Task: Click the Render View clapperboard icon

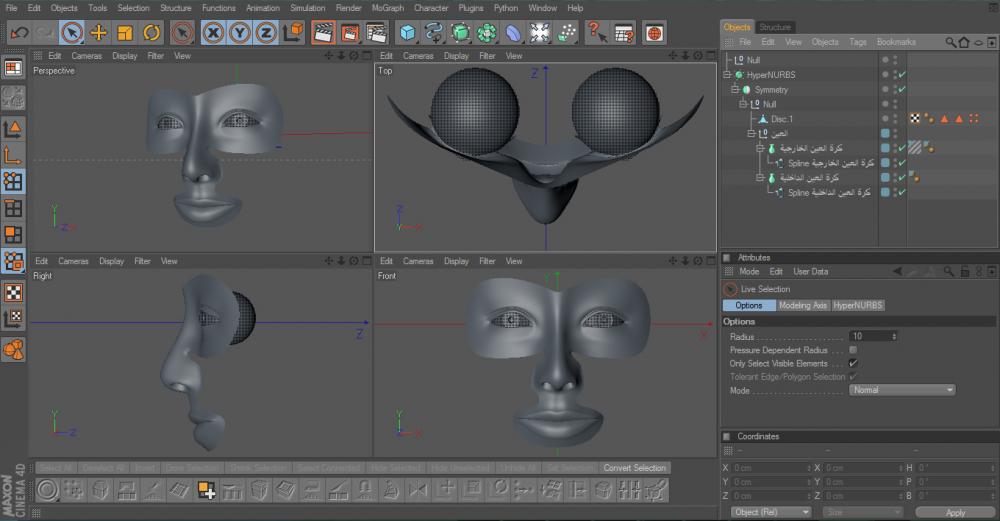Action: (323, 33)
